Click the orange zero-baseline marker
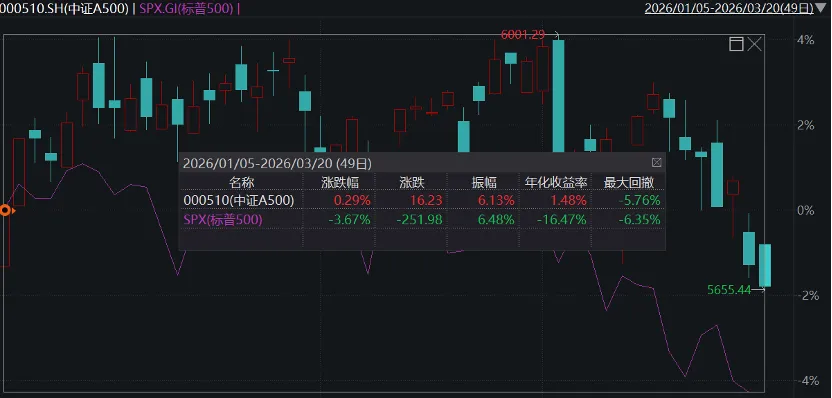This screenshot has width=832, height=398. click(x=6, y=211)
